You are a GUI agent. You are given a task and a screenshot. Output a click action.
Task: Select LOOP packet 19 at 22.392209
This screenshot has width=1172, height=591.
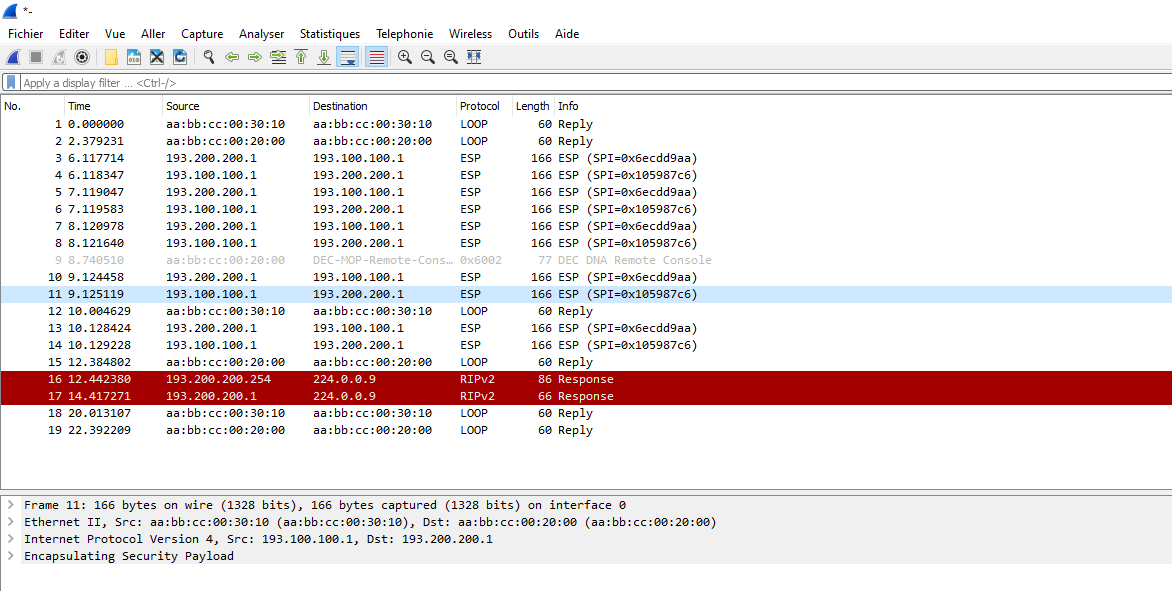coord(586,430)
